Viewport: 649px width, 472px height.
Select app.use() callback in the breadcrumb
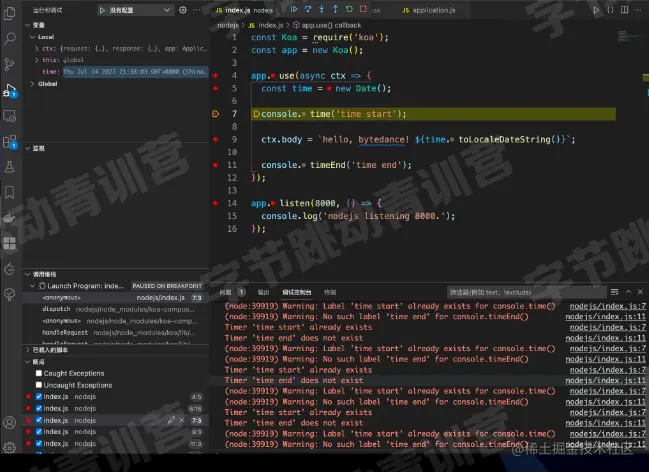click(x=327, y=25)
